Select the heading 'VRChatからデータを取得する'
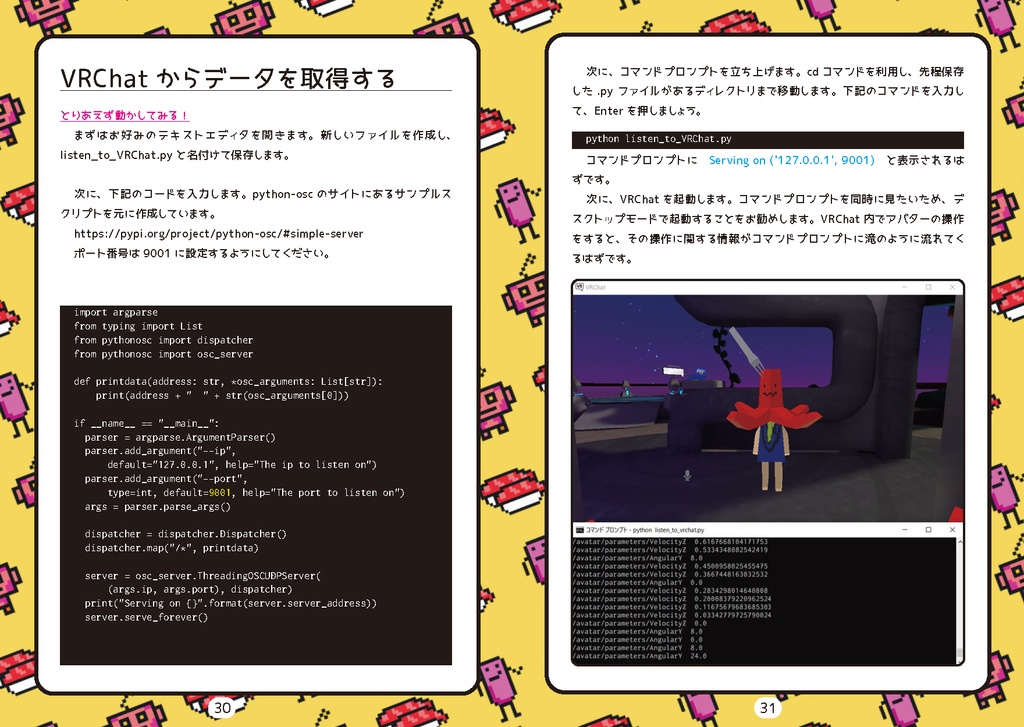Image resolution: width=1024 pixels, height=727 pixels. point(230,75)
